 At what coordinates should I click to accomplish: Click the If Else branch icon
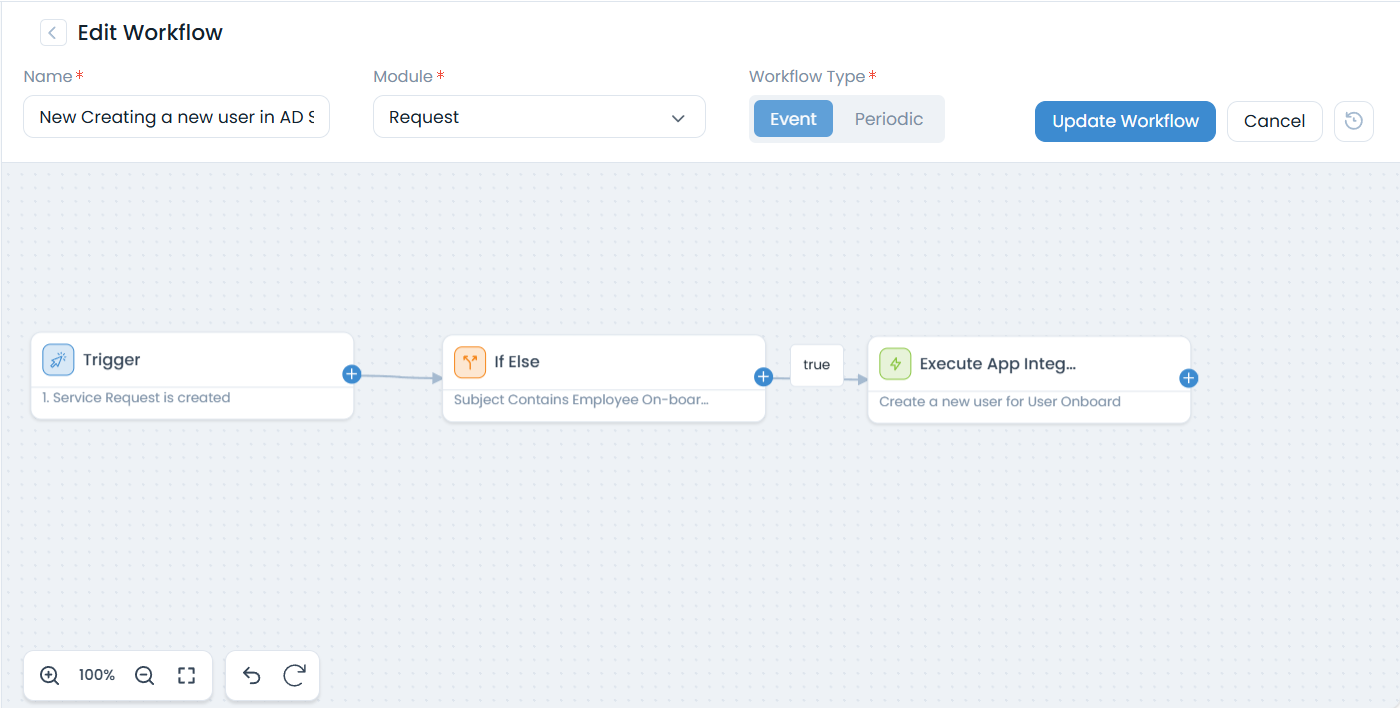coord(470,362)
